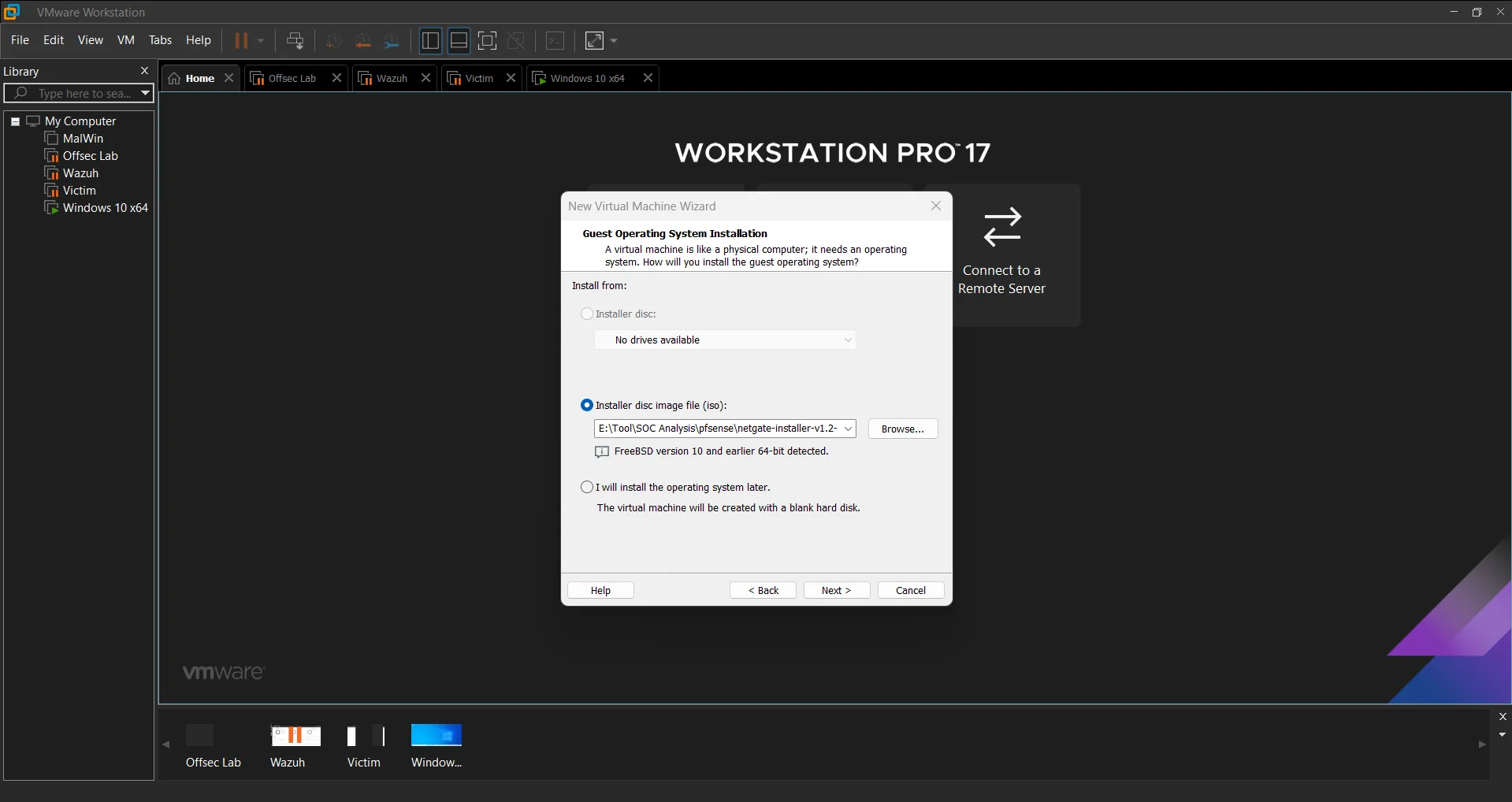The width and height of the screenshot is (1512, 802).
Task: Close the Library panel
Action: click(x=144, y=71)
